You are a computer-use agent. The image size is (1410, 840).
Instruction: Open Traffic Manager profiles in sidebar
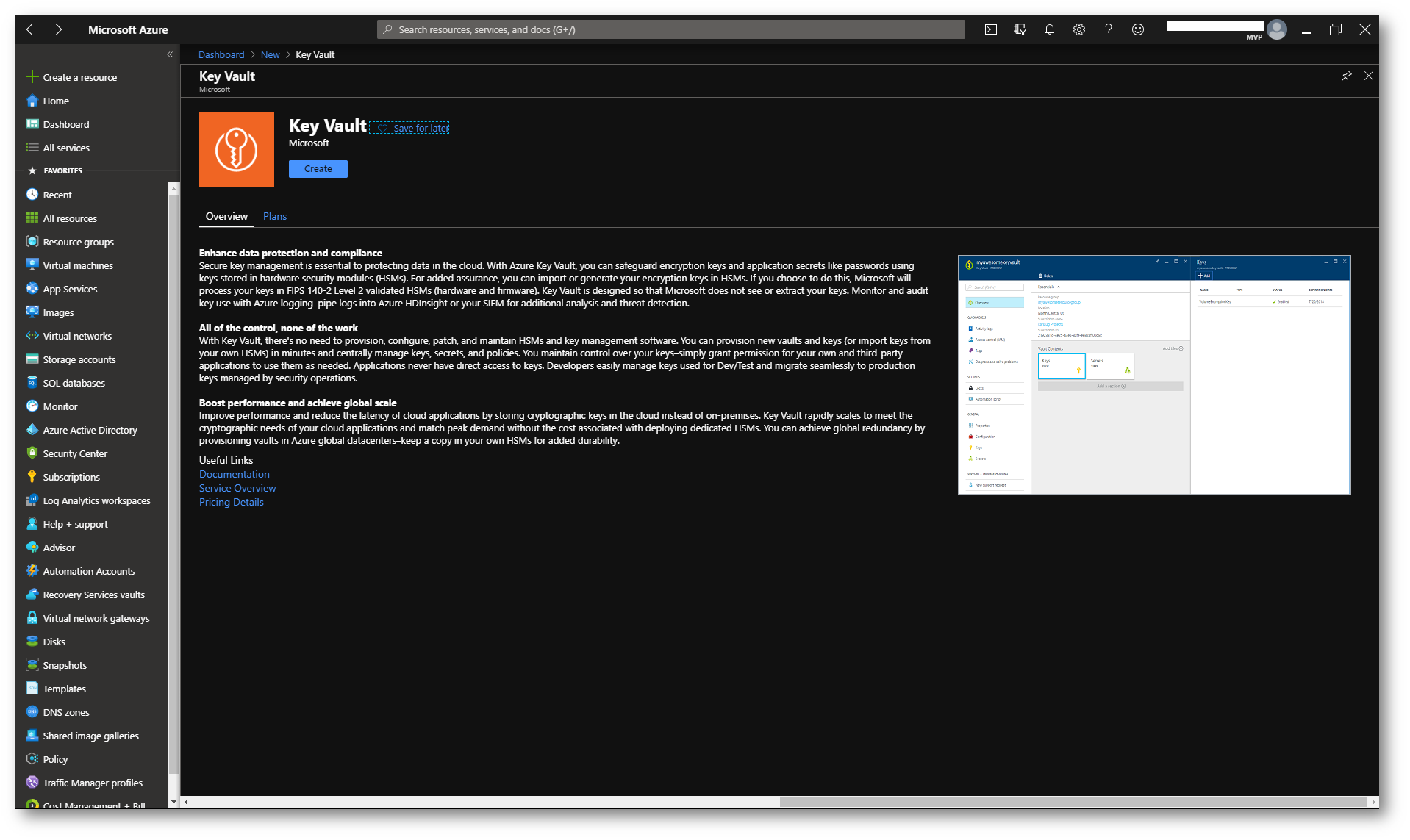pyautogui.click(x=93, y=783)
